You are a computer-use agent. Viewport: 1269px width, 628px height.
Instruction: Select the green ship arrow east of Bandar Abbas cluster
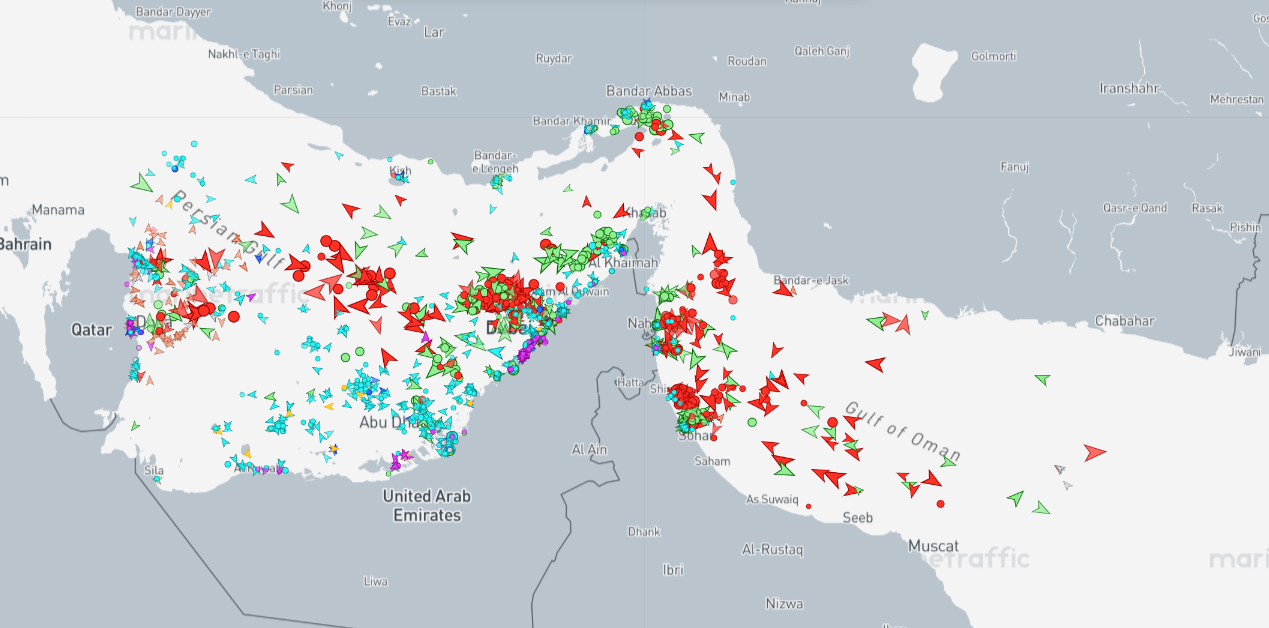(x=696, y=137)
